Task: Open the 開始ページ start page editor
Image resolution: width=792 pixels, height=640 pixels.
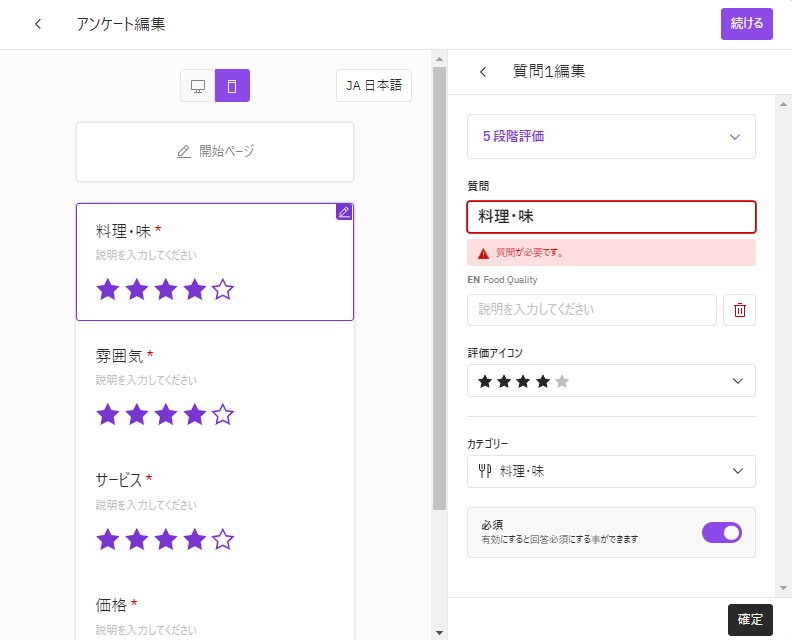Action: click(x=215, y=152)
